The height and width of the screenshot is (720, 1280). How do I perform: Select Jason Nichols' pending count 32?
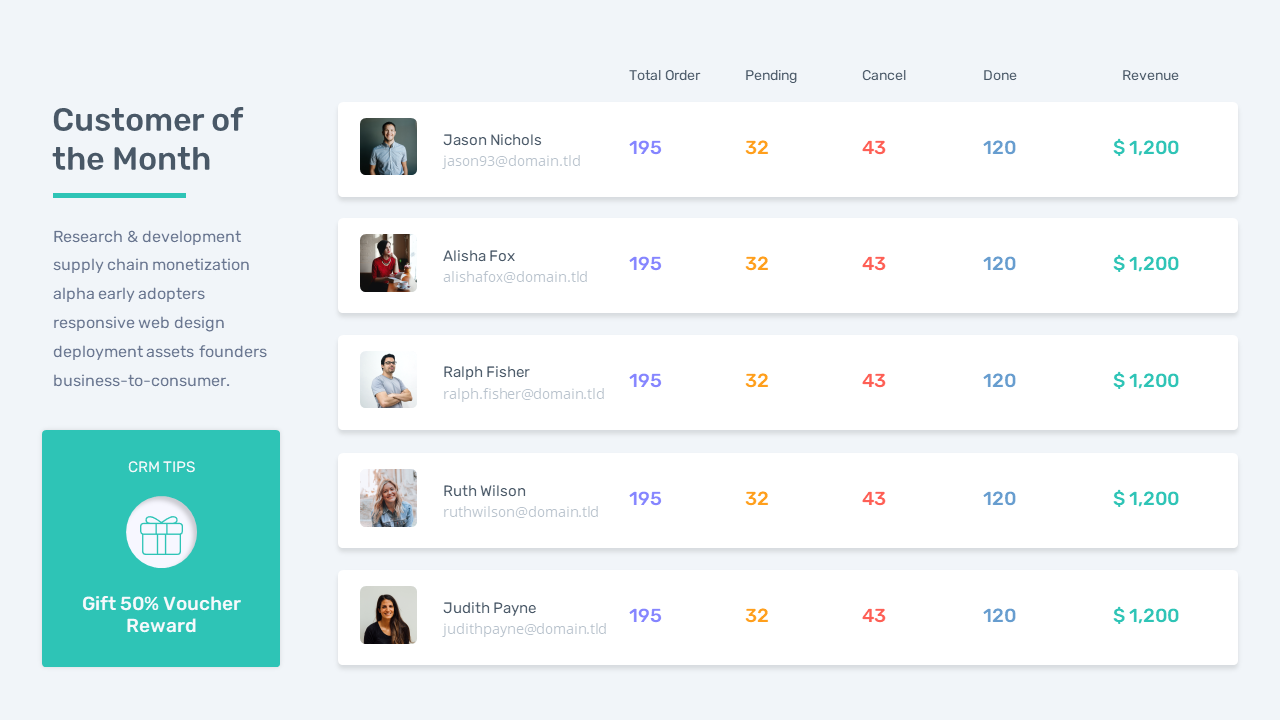757,148
